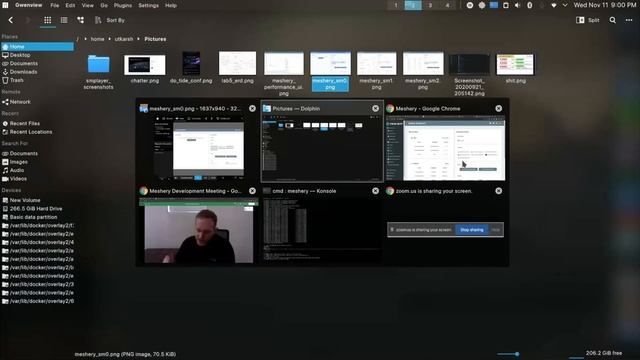The width and height of the screenshot is (640, 360).
Task: Switch to Meshery Development Meeting window
Action: 198,225
